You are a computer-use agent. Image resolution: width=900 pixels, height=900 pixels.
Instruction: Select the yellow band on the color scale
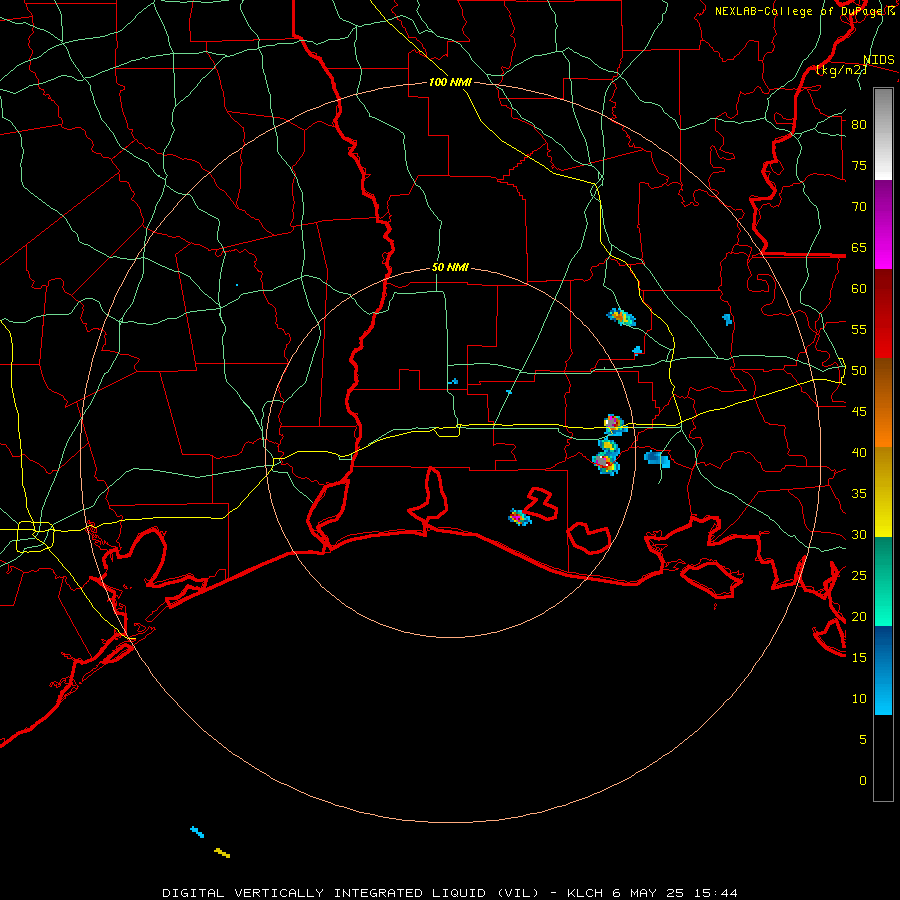click(883, 492)
